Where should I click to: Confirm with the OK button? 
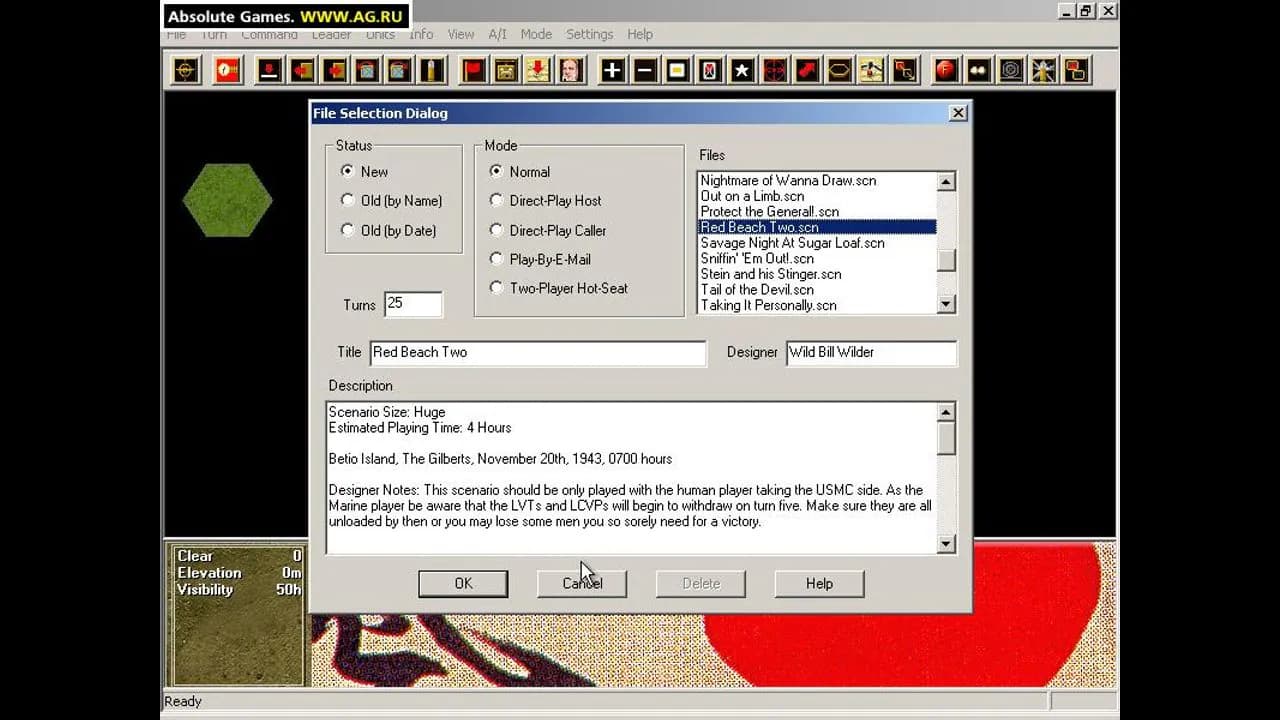[463, 584]
